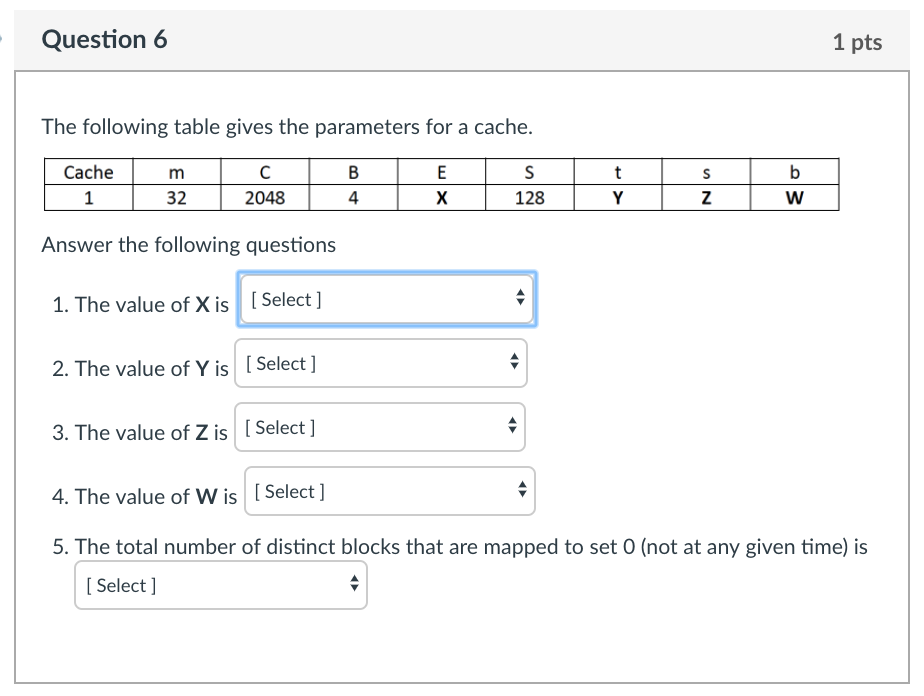Click the table cell with value 32
Screen dimensions: 924x696
[176, 198]
